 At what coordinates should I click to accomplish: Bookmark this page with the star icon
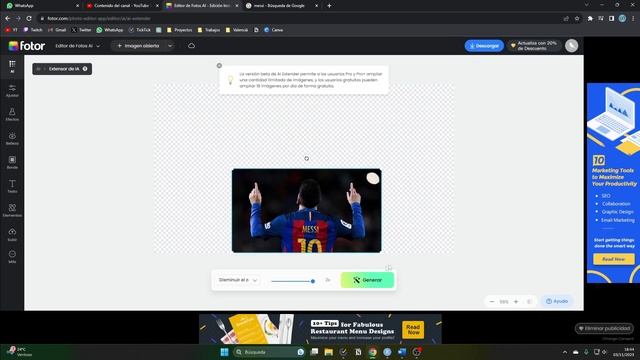[577, 18]
